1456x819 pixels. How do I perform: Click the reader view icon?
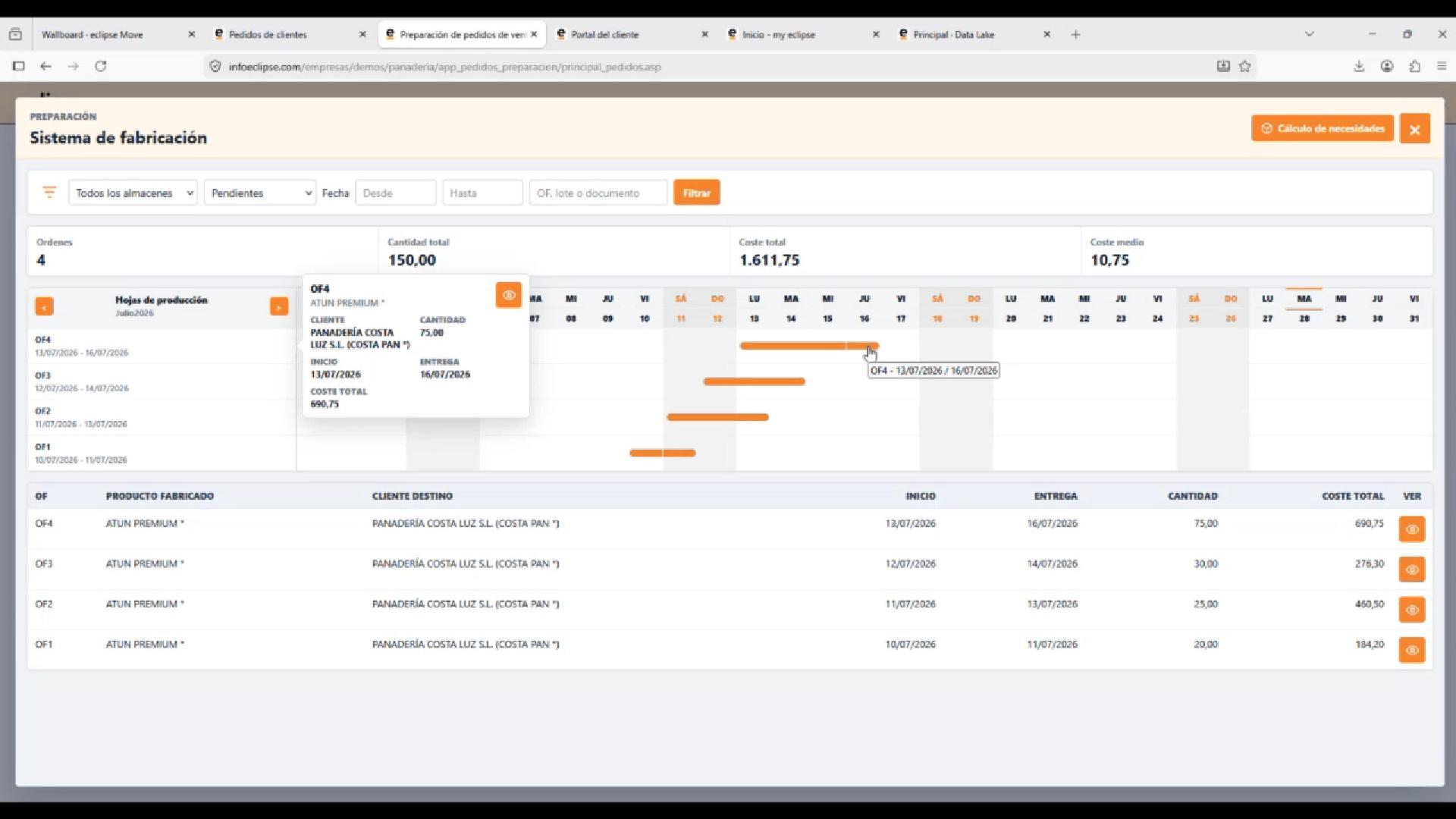coord(1223,67)
